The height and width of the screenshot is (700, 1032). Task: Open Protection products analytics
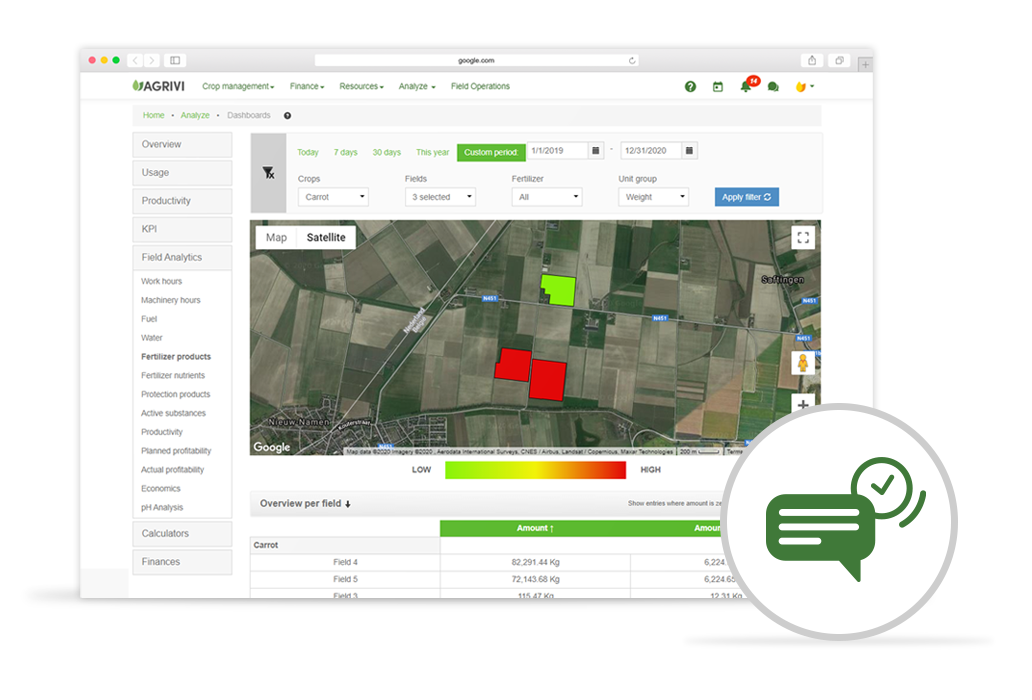175,395
